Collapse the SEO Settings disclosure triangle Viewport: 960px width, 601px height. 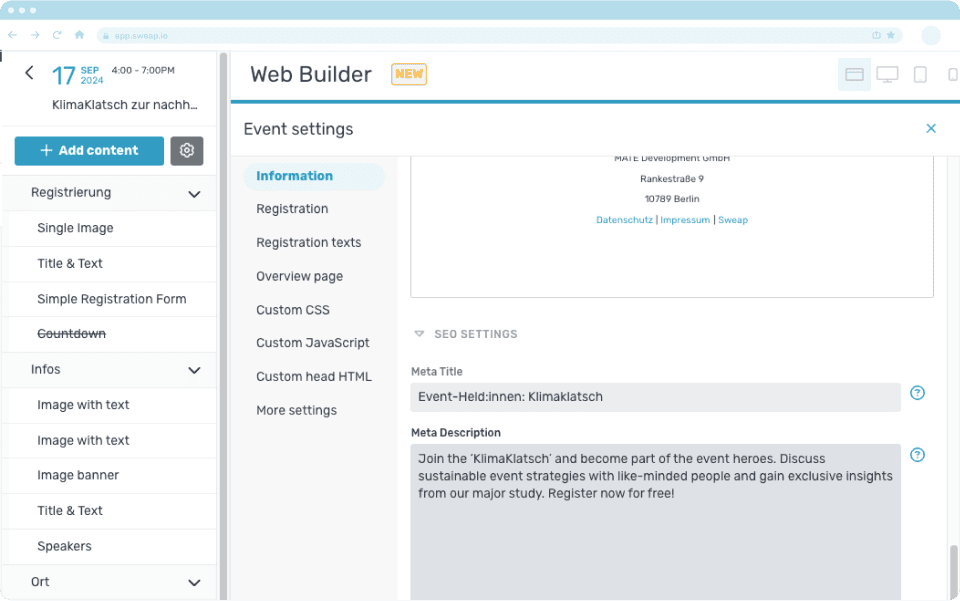(420, 334)
